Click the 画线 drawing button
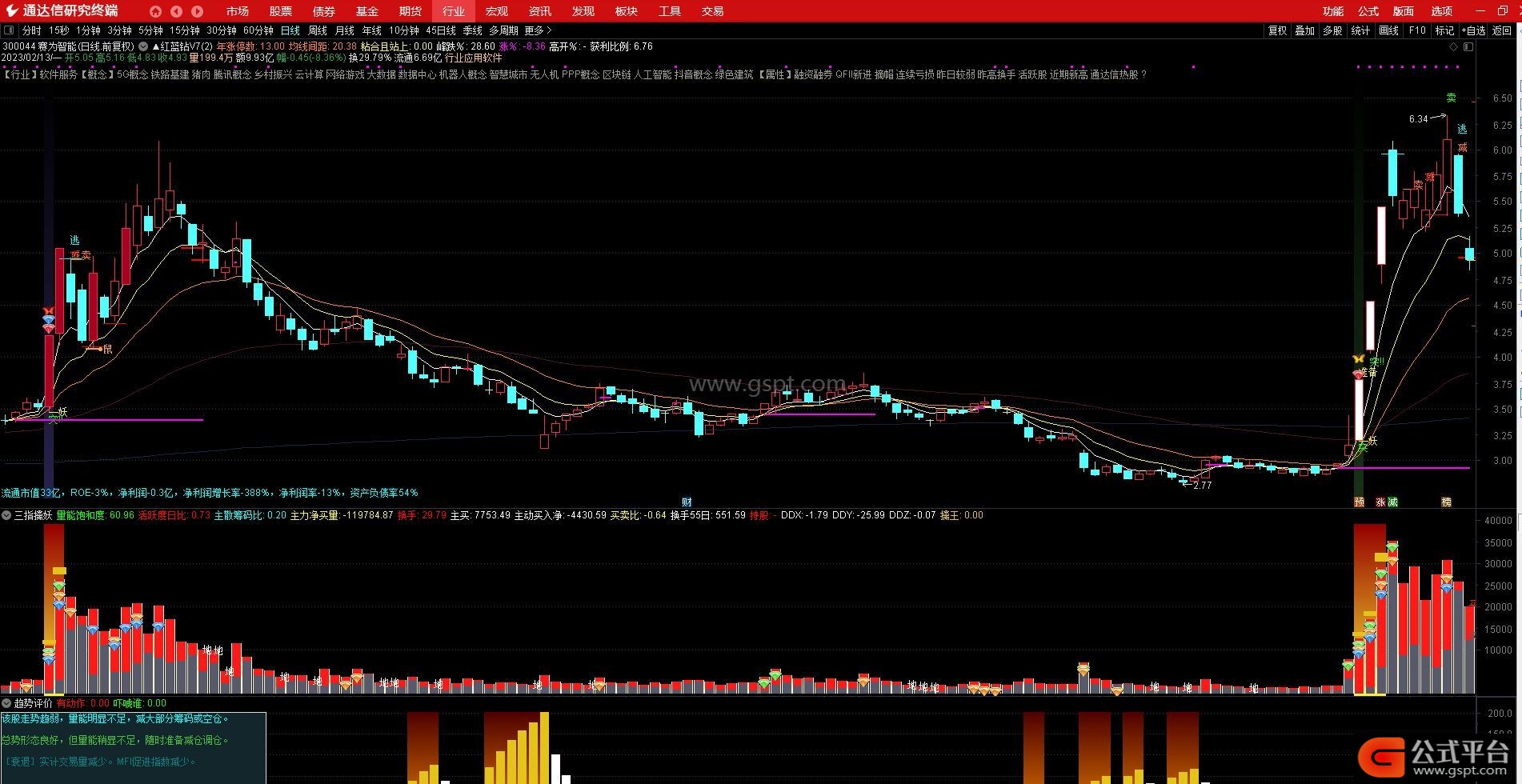This screenshot has height=784, width=1522. click(x=1389, y=30)
